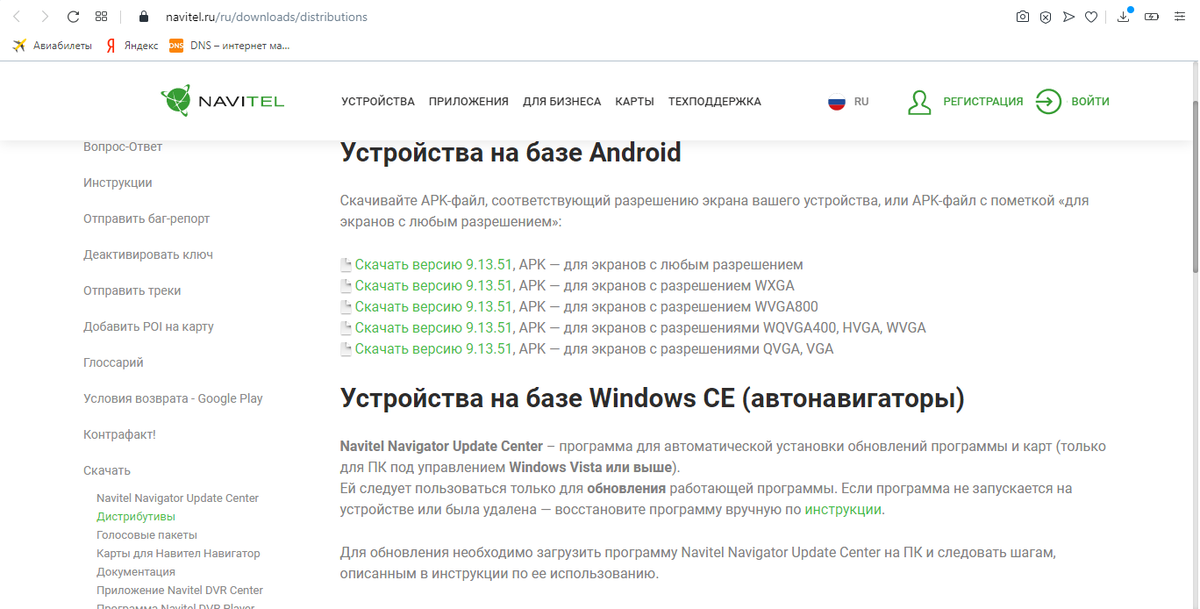The width and height of the screenshot is (1200, 609).
Task: Open the RU language selector
Action: tap(862, 102)
